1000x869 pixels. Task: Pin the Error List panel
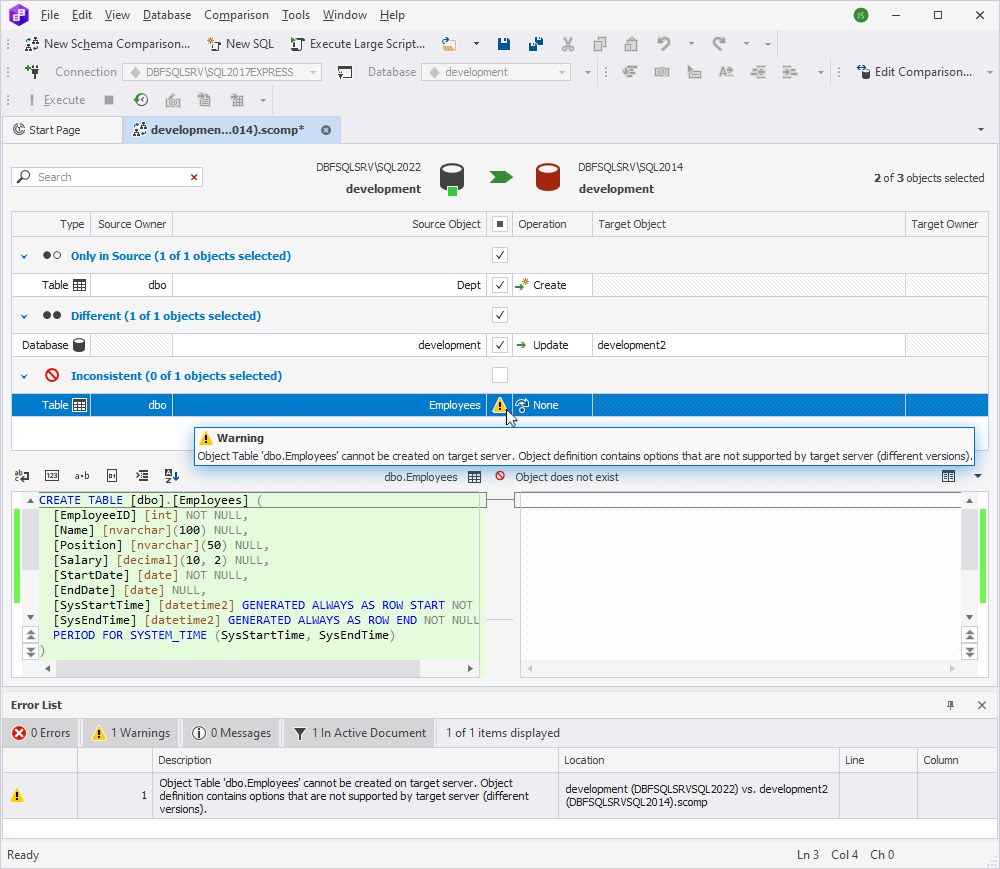950,705
